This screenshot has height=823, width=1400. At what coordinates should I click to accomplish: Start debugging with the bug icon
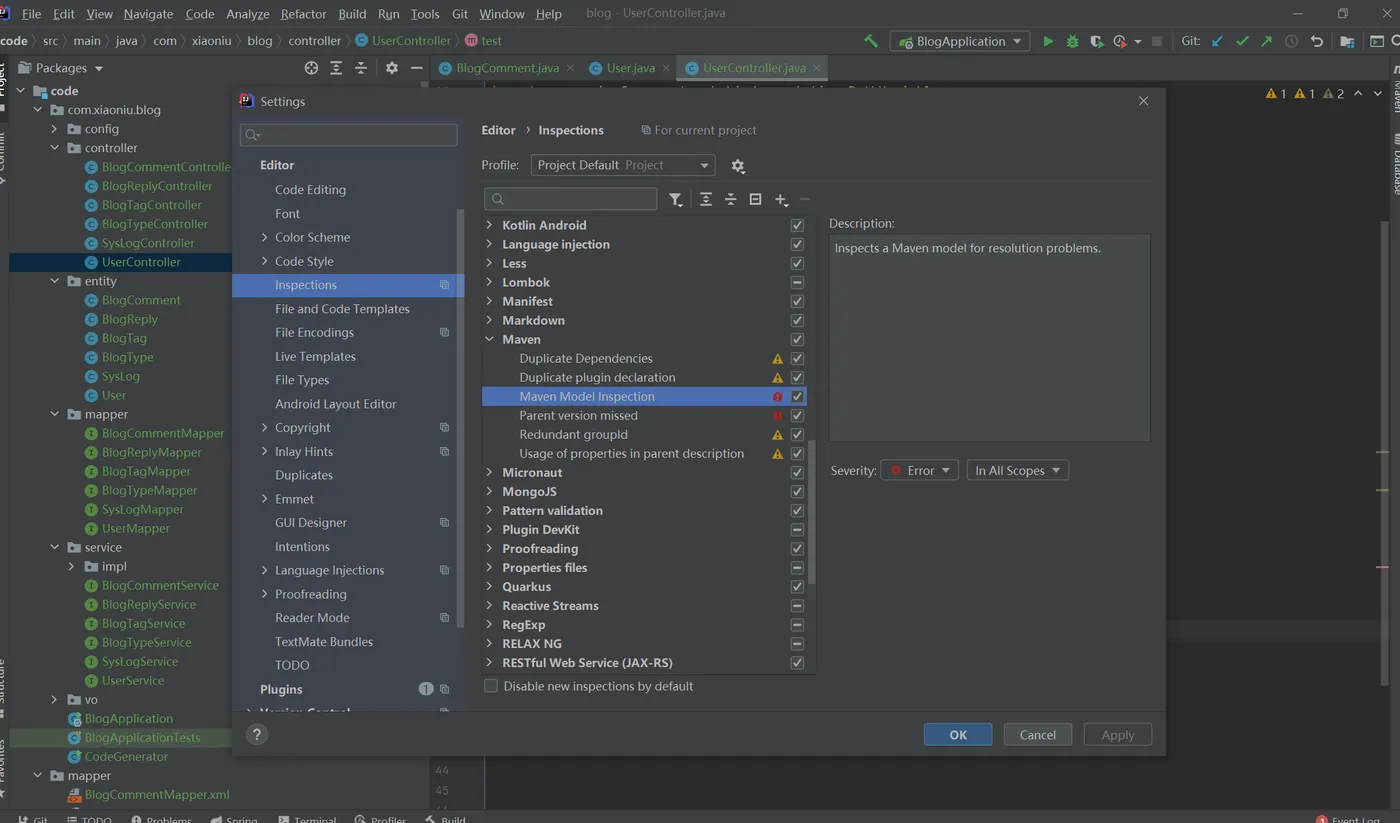(x=1072, y=41)
